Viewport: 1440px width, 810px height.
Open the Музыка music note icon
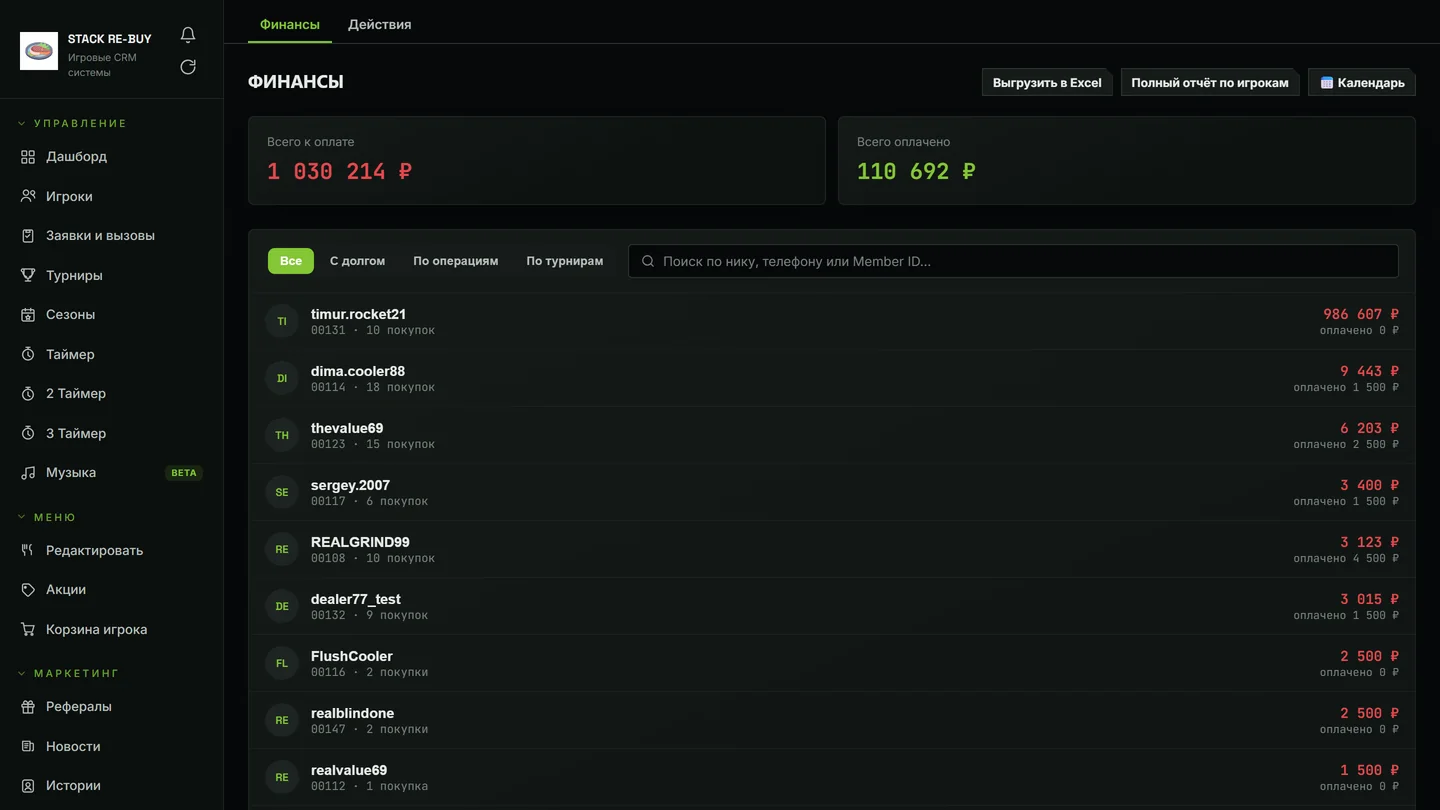28,473
